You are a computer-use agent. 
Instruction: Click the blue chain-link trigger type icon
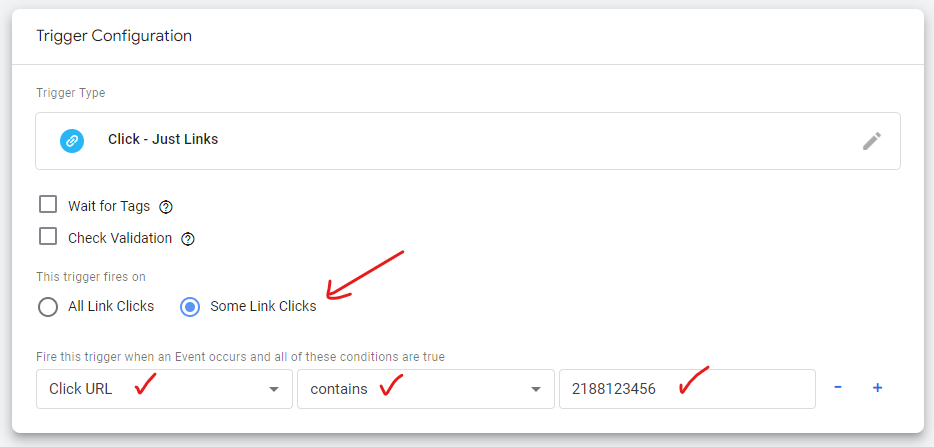[71, 141]
